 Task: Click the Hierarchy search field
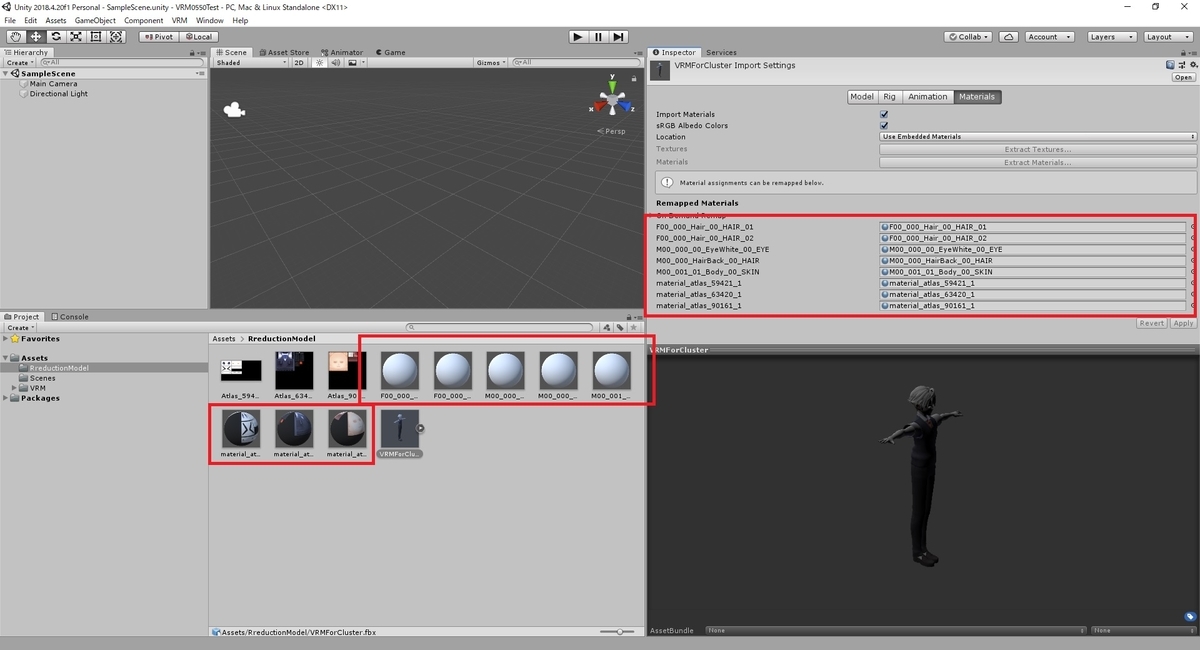point(120,62)
